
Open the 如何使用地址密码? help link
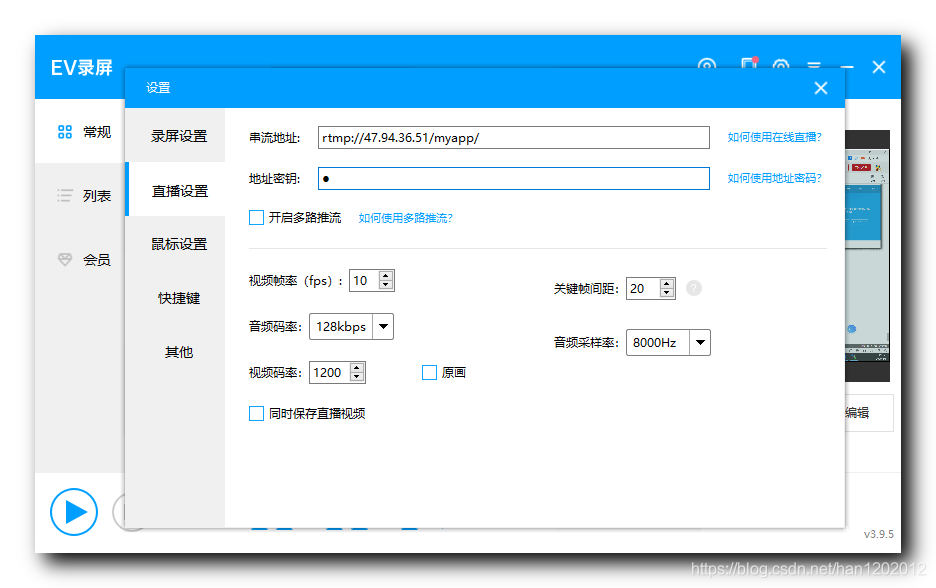[x=774, y=178]
